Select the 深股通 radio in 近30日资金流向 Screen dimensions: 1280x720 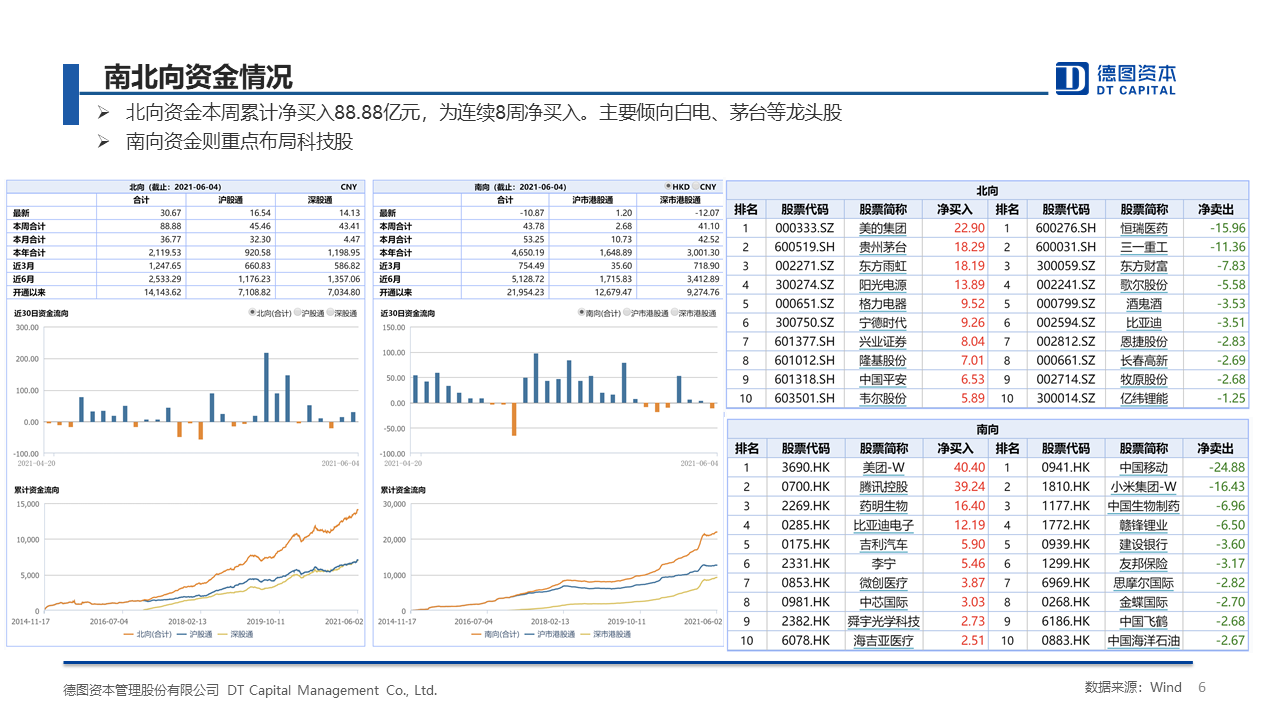click(x=331, y=313)
